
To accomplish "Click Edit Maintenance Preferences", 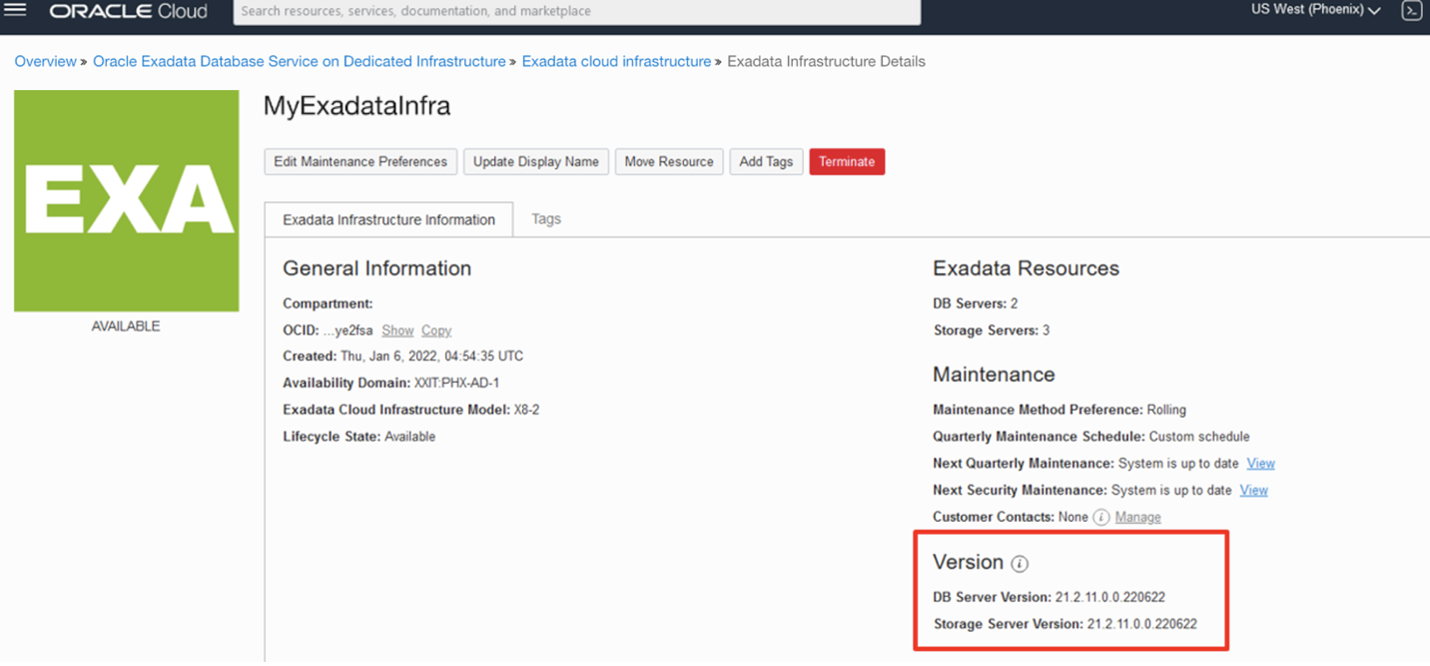I will point(360,161).
